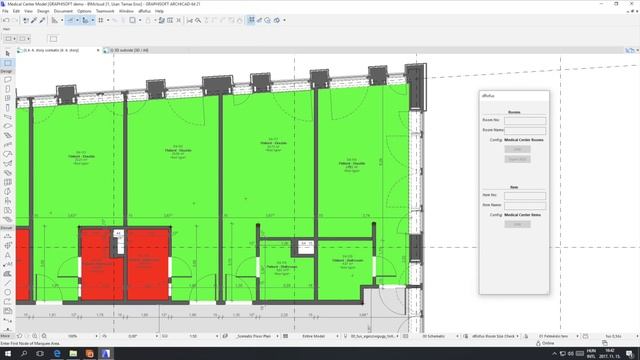Select the Morph tool in the toolbox

8,192
